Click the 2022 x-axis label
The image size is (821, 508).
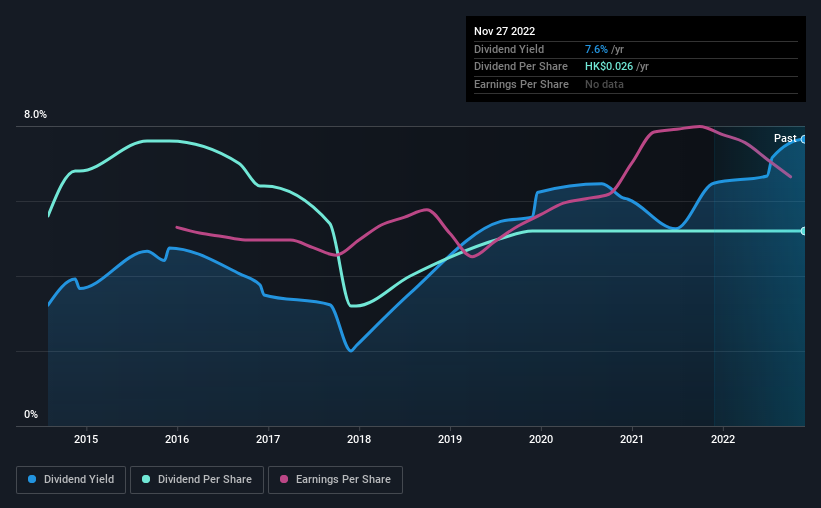tap(723, 439)
